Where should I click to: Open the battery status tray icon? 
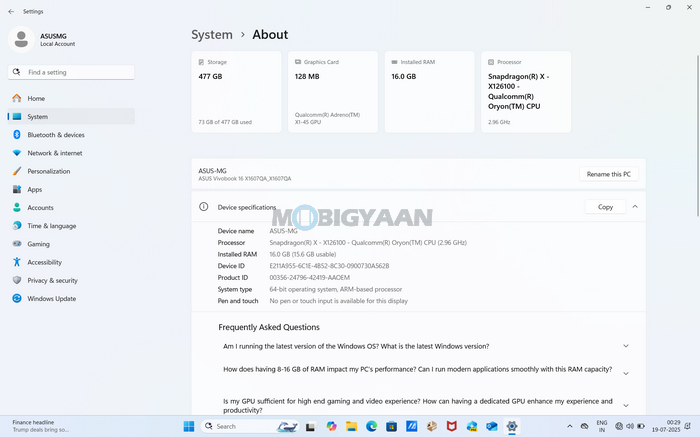(x=641, y=426)
